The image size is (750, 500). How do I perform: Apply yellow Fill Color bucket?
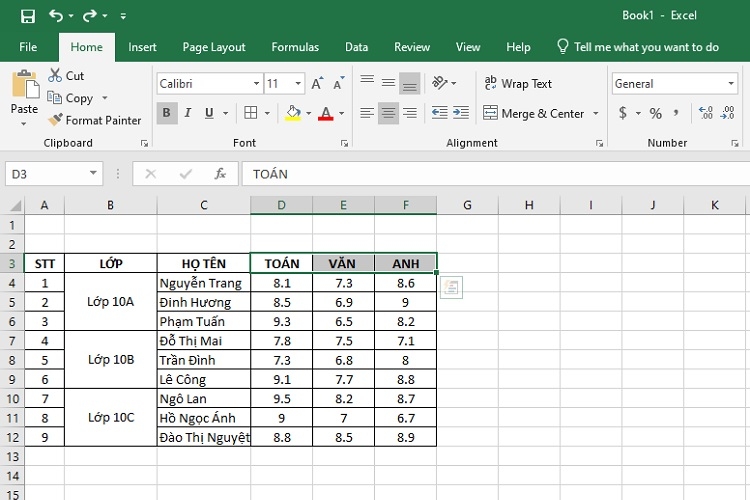pyautogui.click(x=293, y=113)
